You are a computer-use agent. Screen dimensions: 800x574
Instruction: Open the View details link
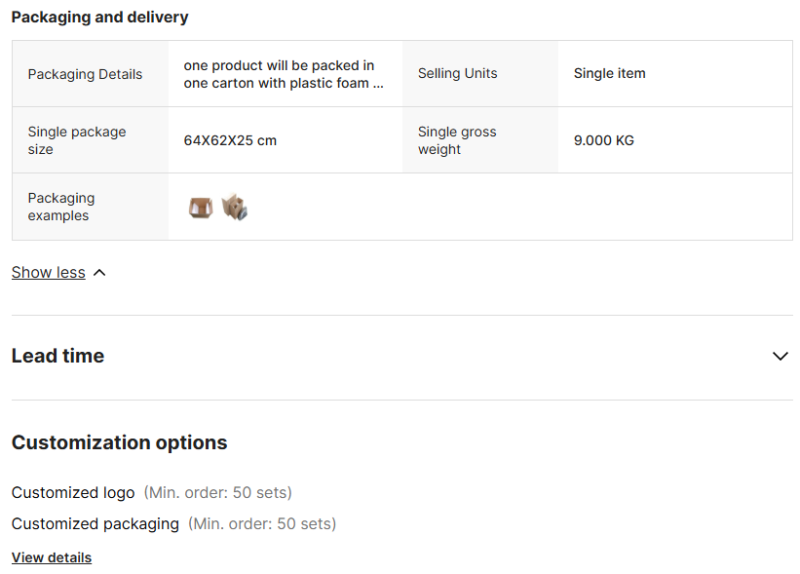tap(51, 558)
